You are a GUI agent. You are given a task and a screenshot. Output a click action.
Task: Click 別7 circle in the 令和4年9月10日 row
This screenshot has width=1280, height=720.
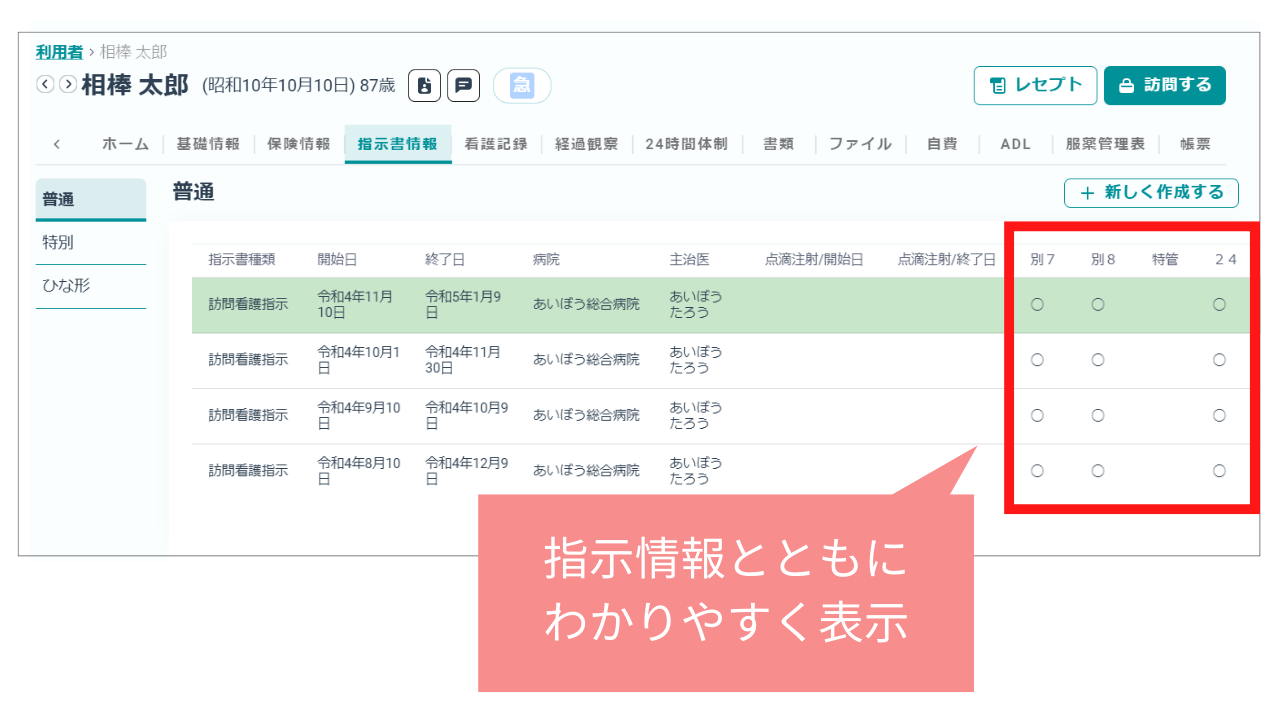pyautogui.click(x=1037, y=416)
